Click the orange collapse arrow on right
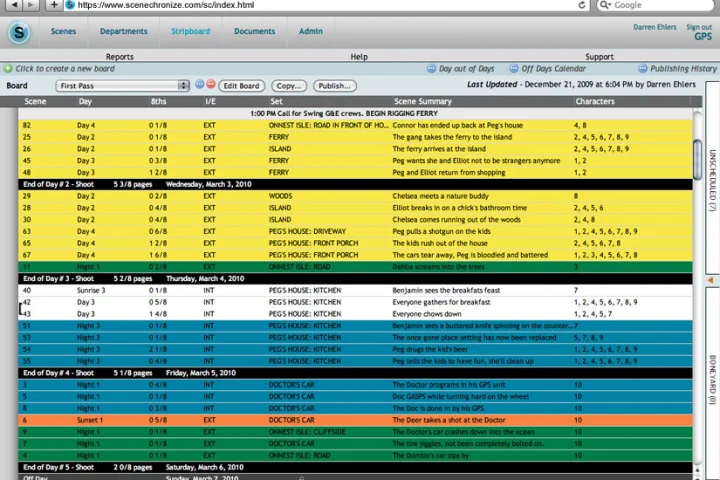Screen dimensions: 720x480 click(x=710, y=280)
